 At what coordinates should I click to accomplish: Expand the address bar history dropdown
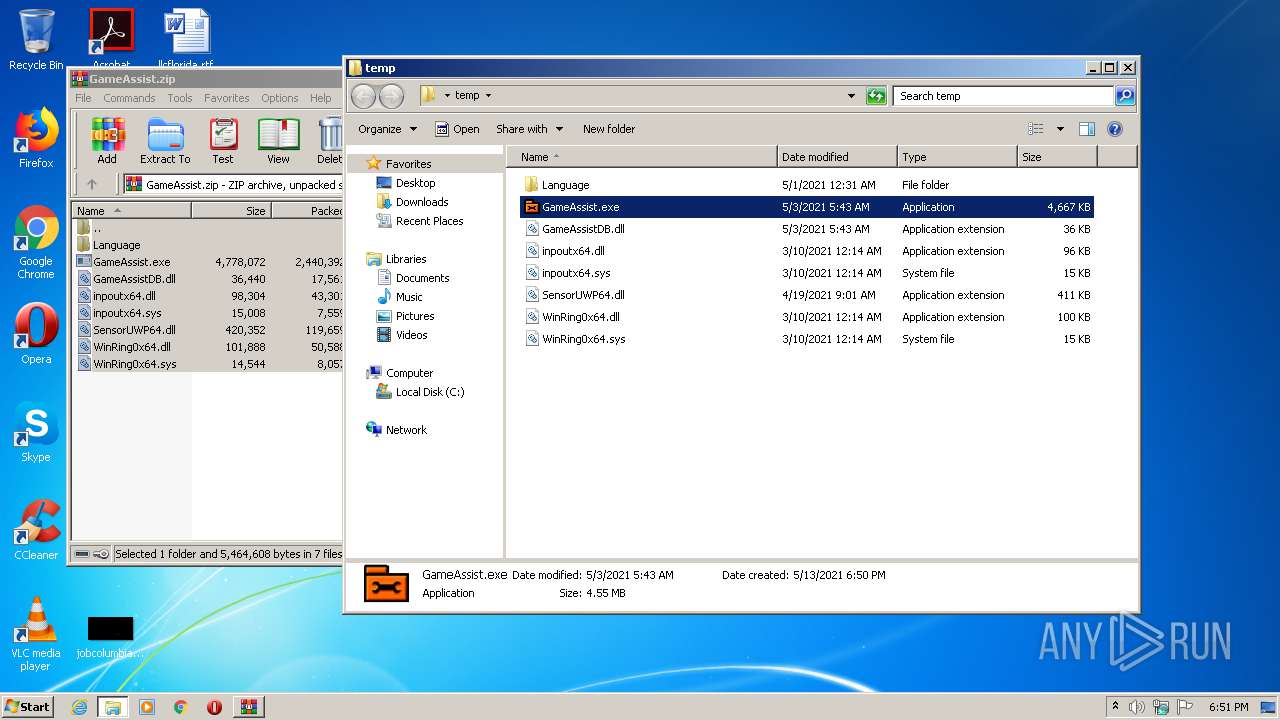coord(851,96)
